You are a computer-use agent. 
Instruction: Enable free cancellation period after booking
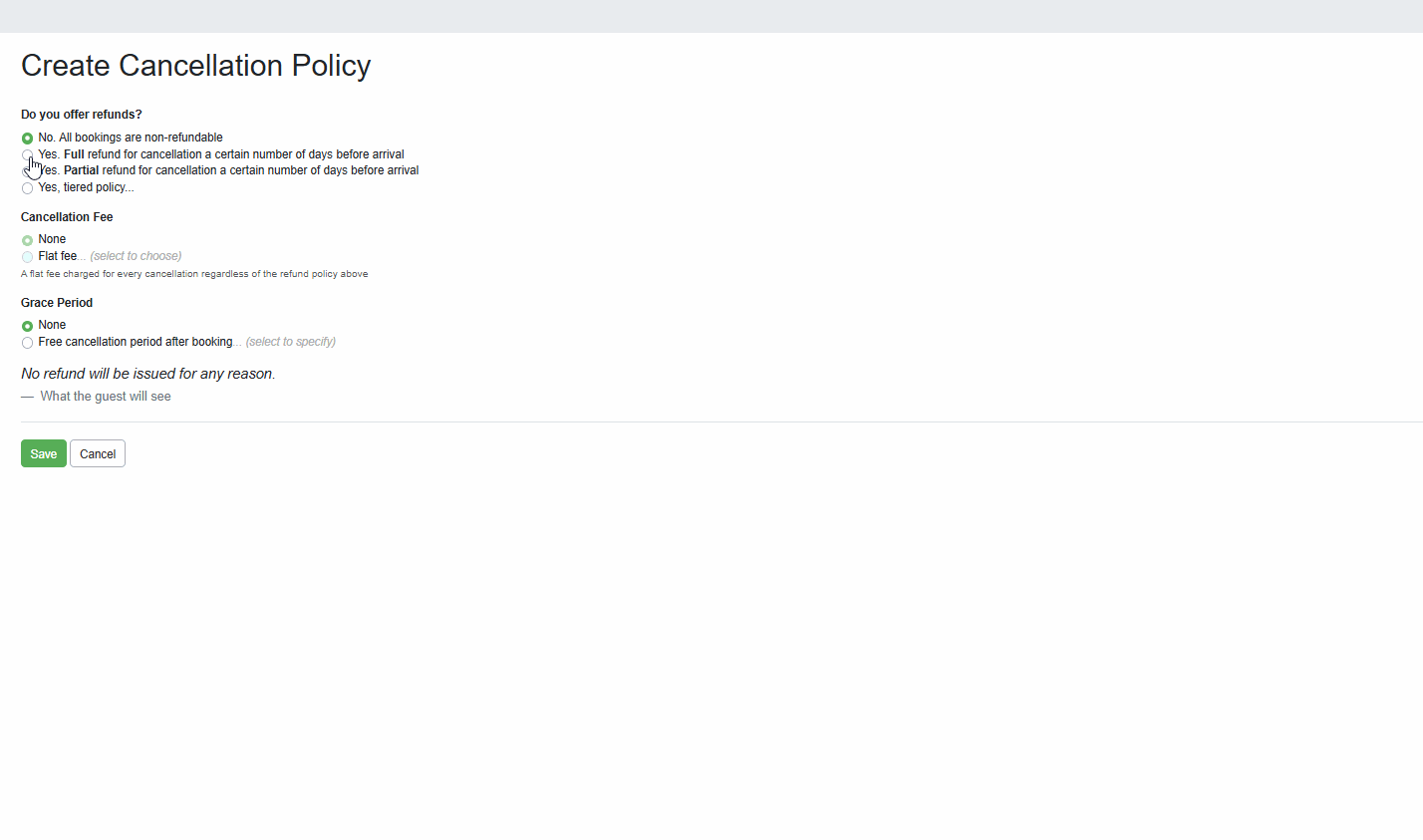point(27,342)
